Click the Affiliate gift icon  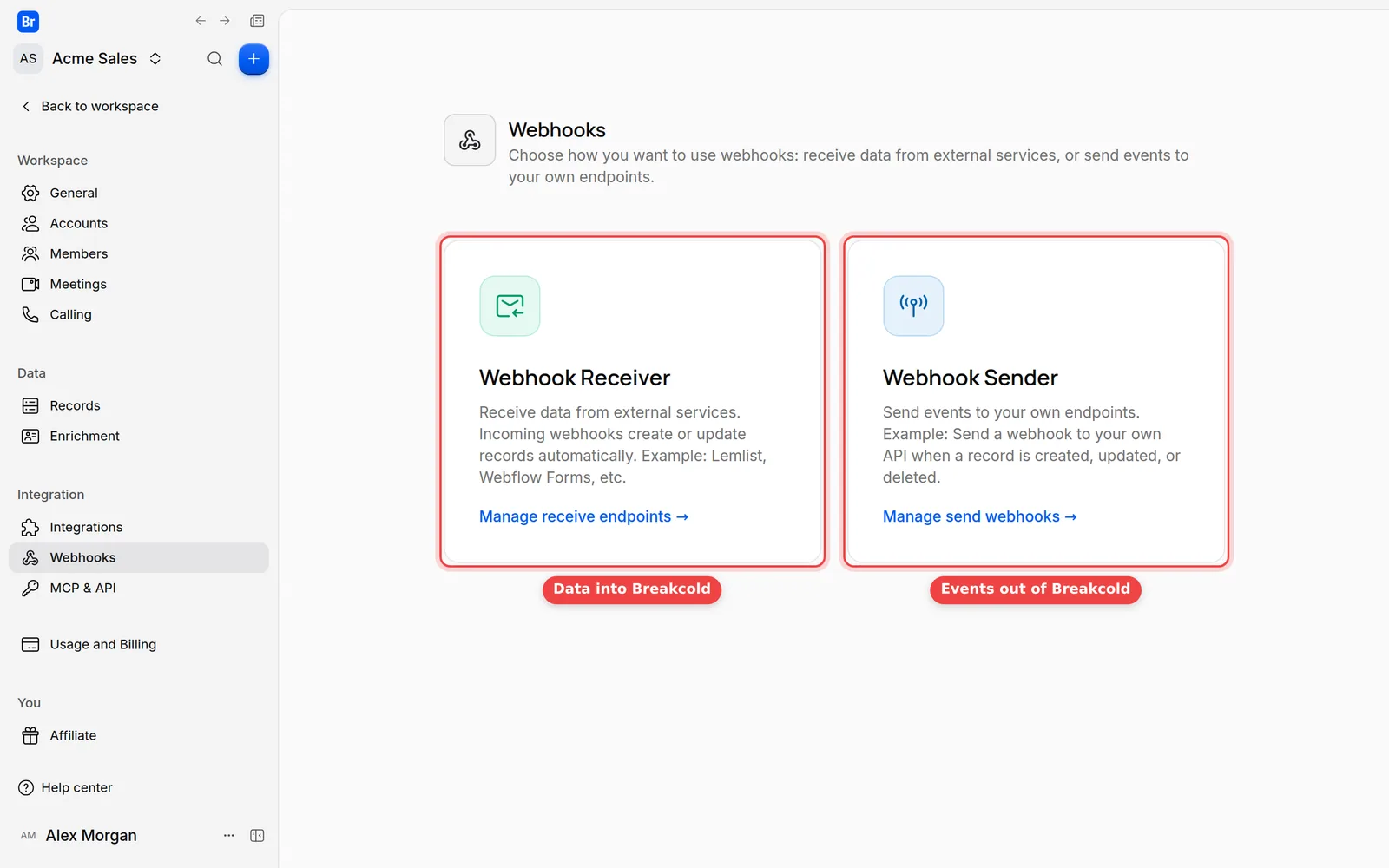(x=30, y=735)
